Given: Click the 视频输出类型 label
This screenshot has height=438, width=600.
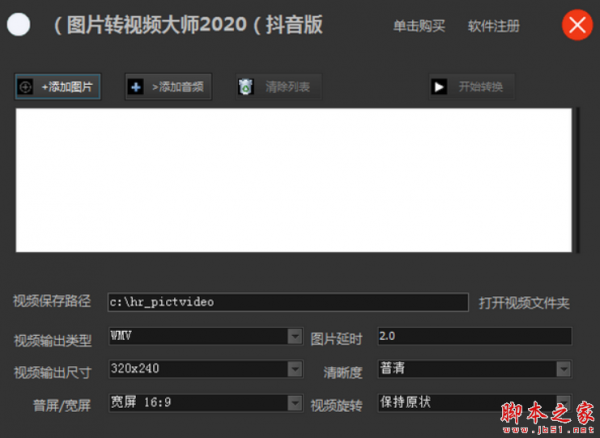Looking at the screenshot, I should click(53, 340).
